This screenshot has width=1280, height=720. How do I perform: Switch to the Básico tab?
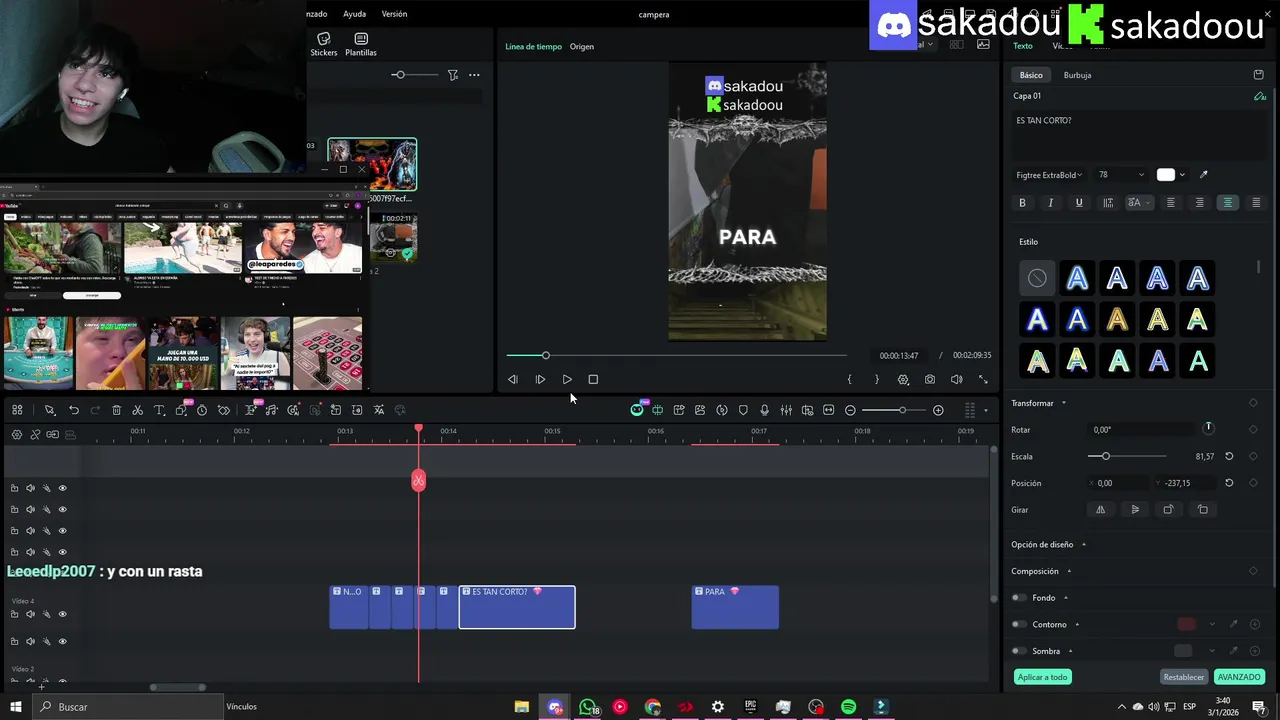click(1031, 75)
